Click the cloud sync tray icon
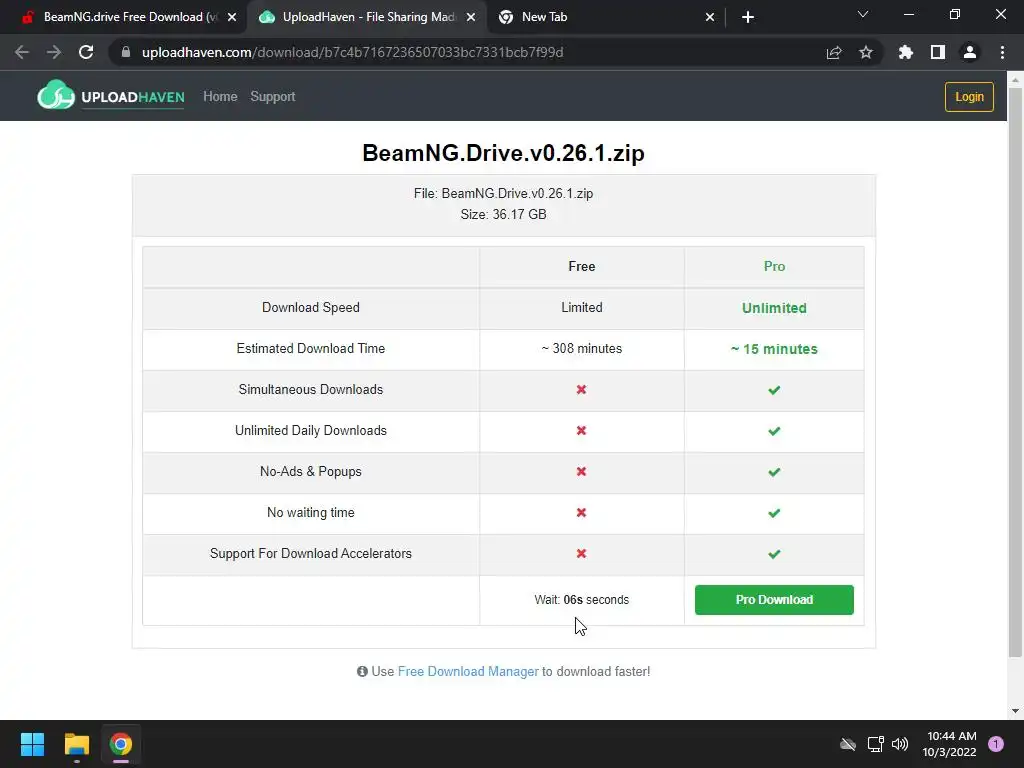1024x768 pixels. point(848,744)
